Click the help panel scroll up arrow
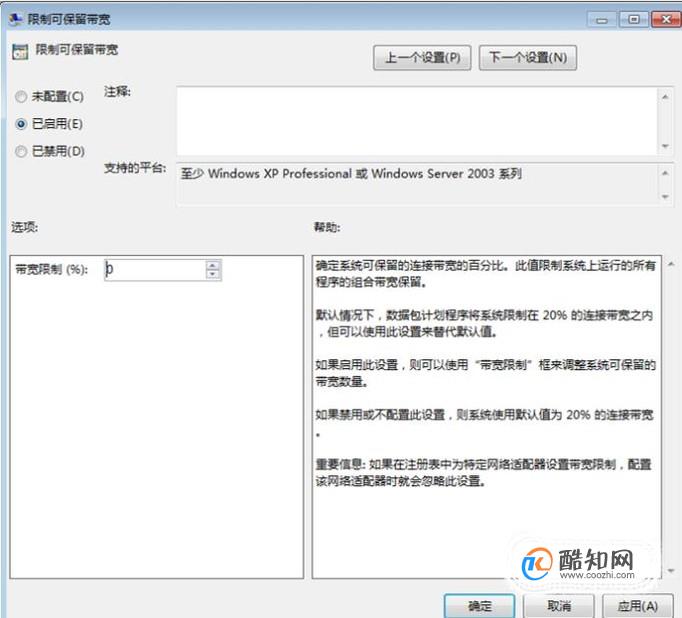This screenshot has height=618, width=682. pyautogui.click(x=671, y=264)
